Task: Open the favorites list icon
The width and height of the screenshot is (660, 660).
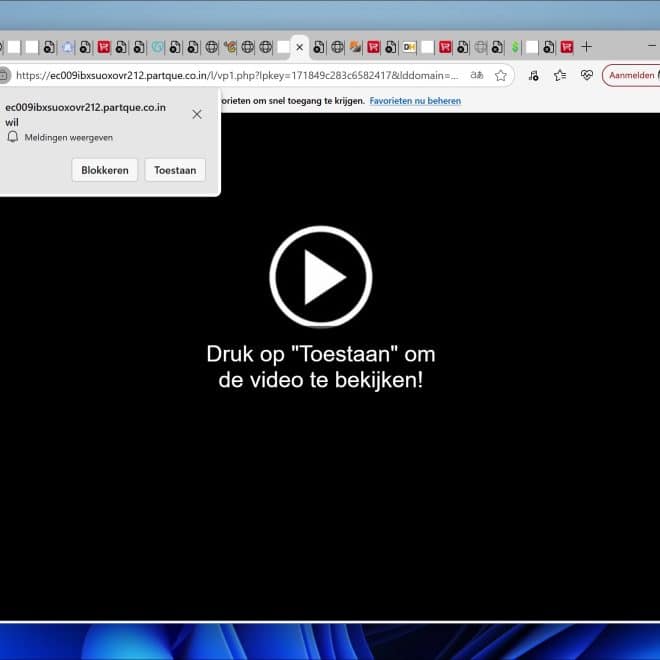Action: click(560, 76)
